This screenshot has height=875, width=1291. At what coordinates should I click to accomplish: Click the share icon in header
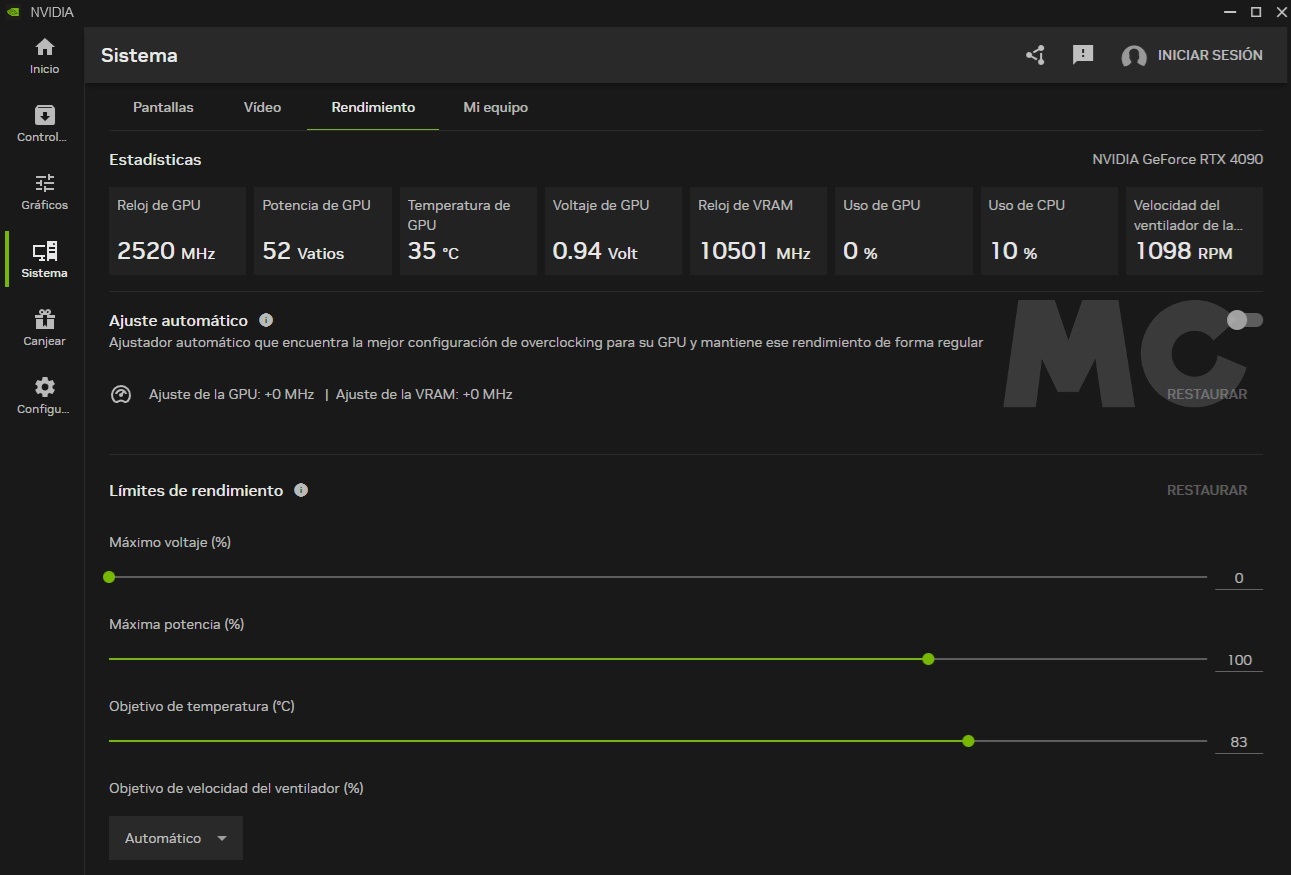coord(1035,55)
